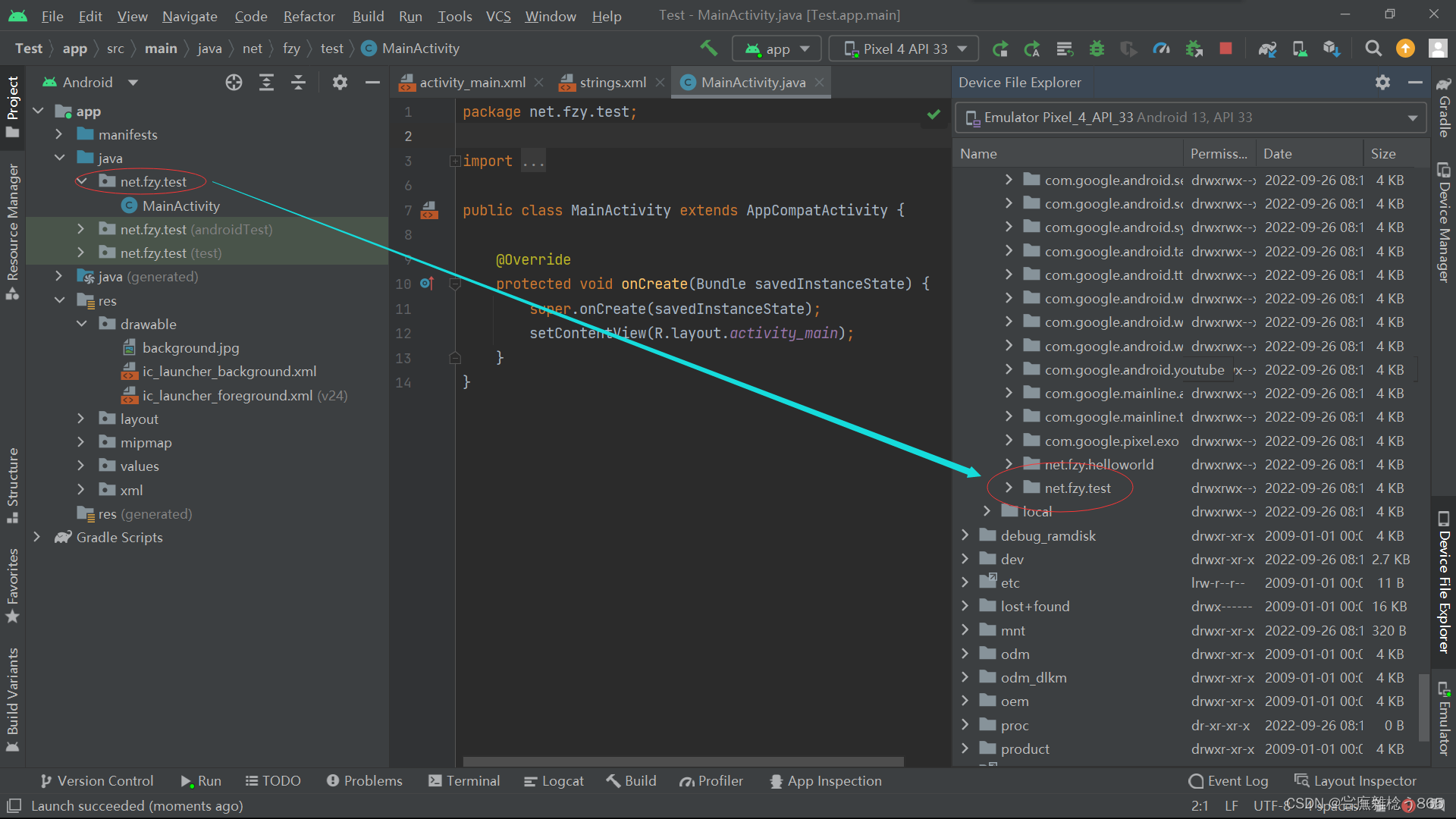Toggle the Gradle side panel
The width and height of the screenshot is (1456, 819).
pos(1444,106)
